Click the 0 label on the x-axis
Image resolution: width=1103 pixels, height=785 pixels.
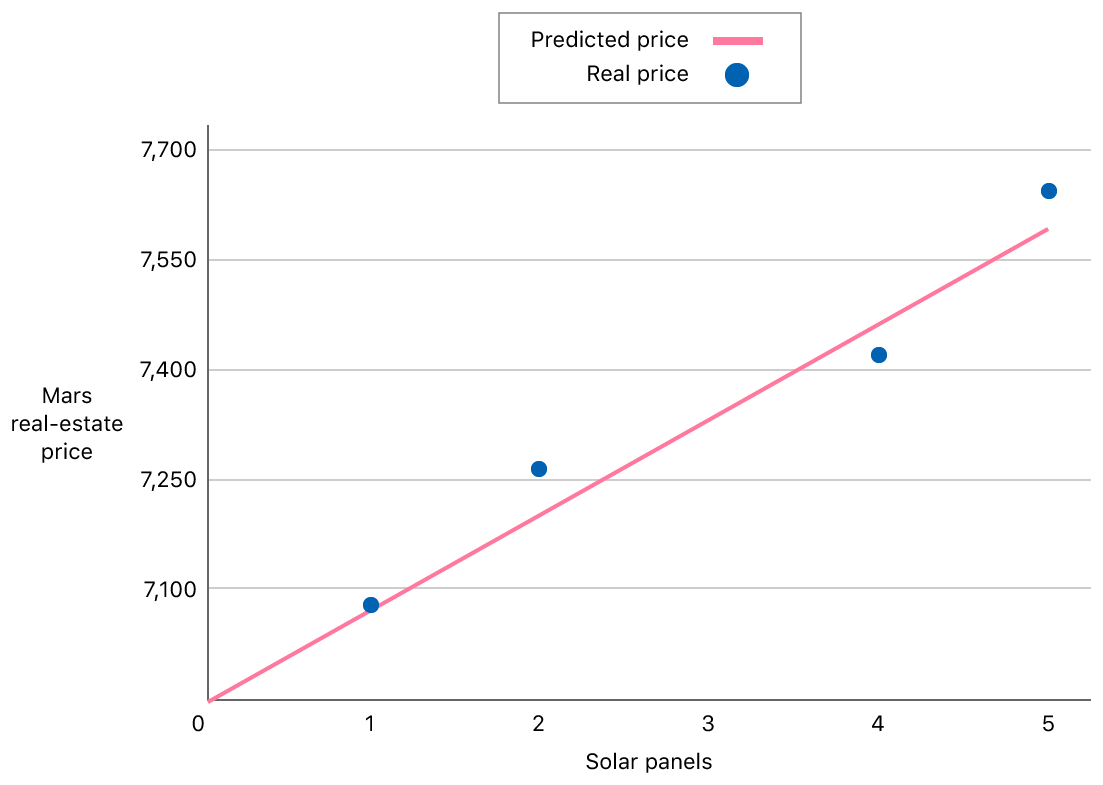[x=198, y=724]
